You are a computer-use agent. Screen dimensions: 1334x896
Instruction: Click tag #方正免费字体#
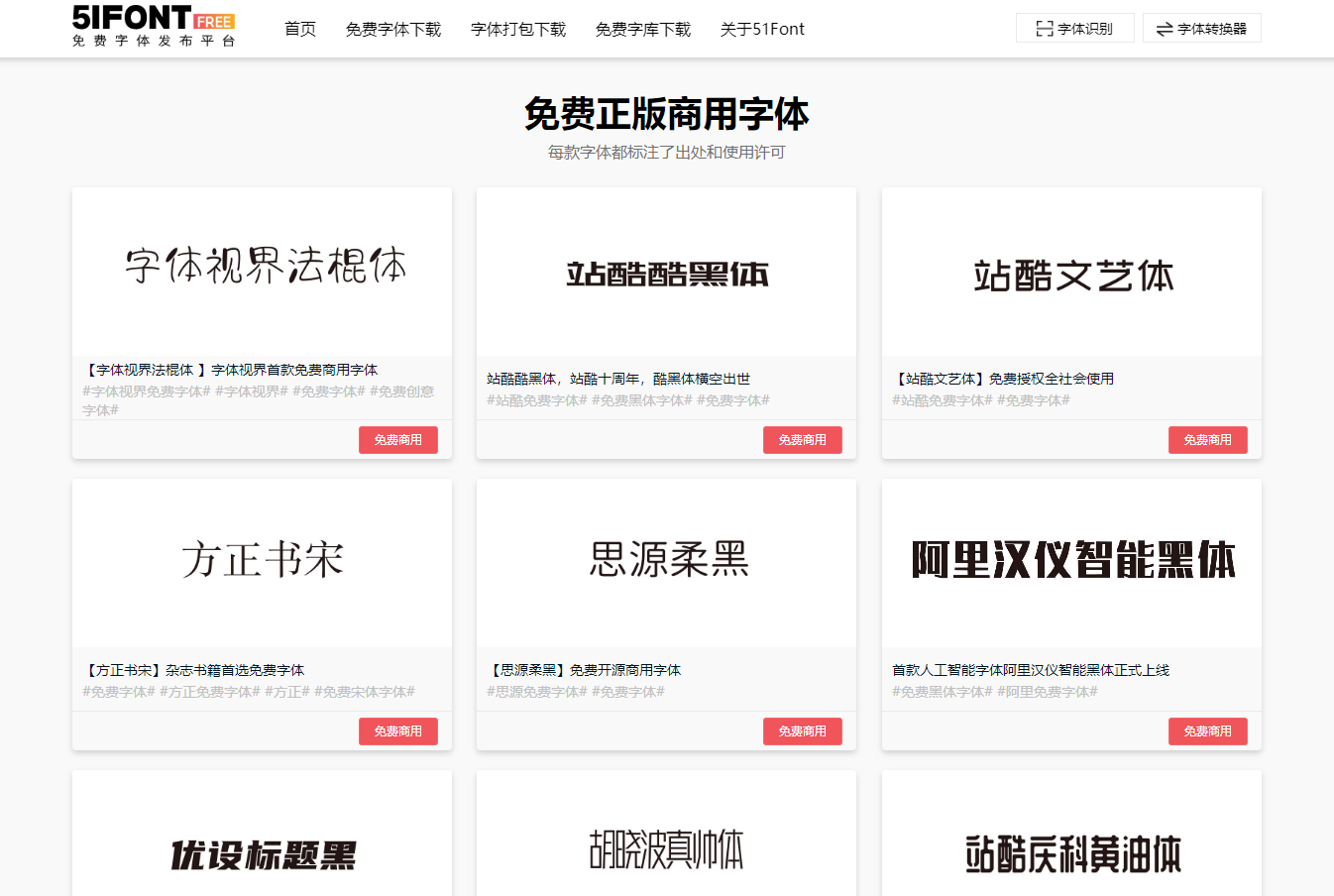[210, 692]
